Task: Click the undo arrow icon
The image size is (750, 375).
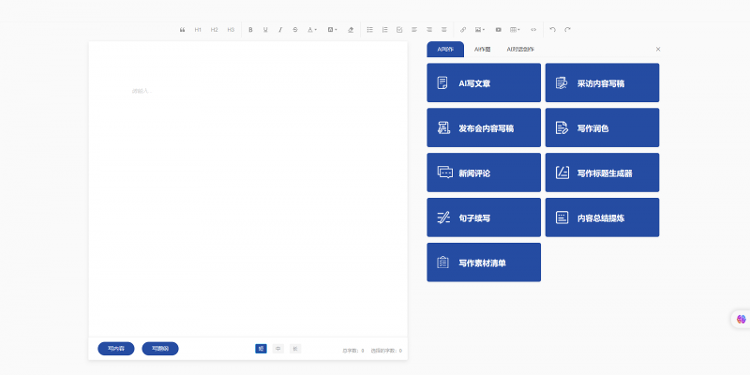Action: click(x=553, y=30)
